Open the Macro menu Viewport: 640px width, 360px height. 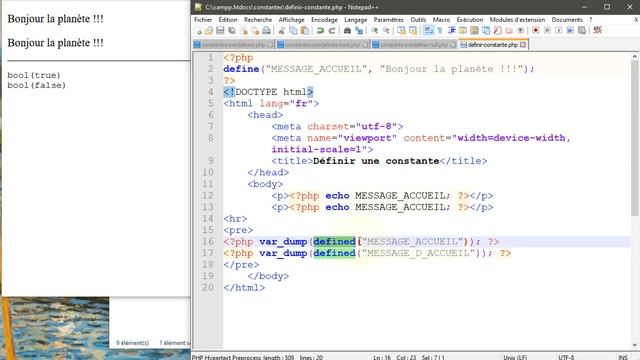tap(441, 20)
